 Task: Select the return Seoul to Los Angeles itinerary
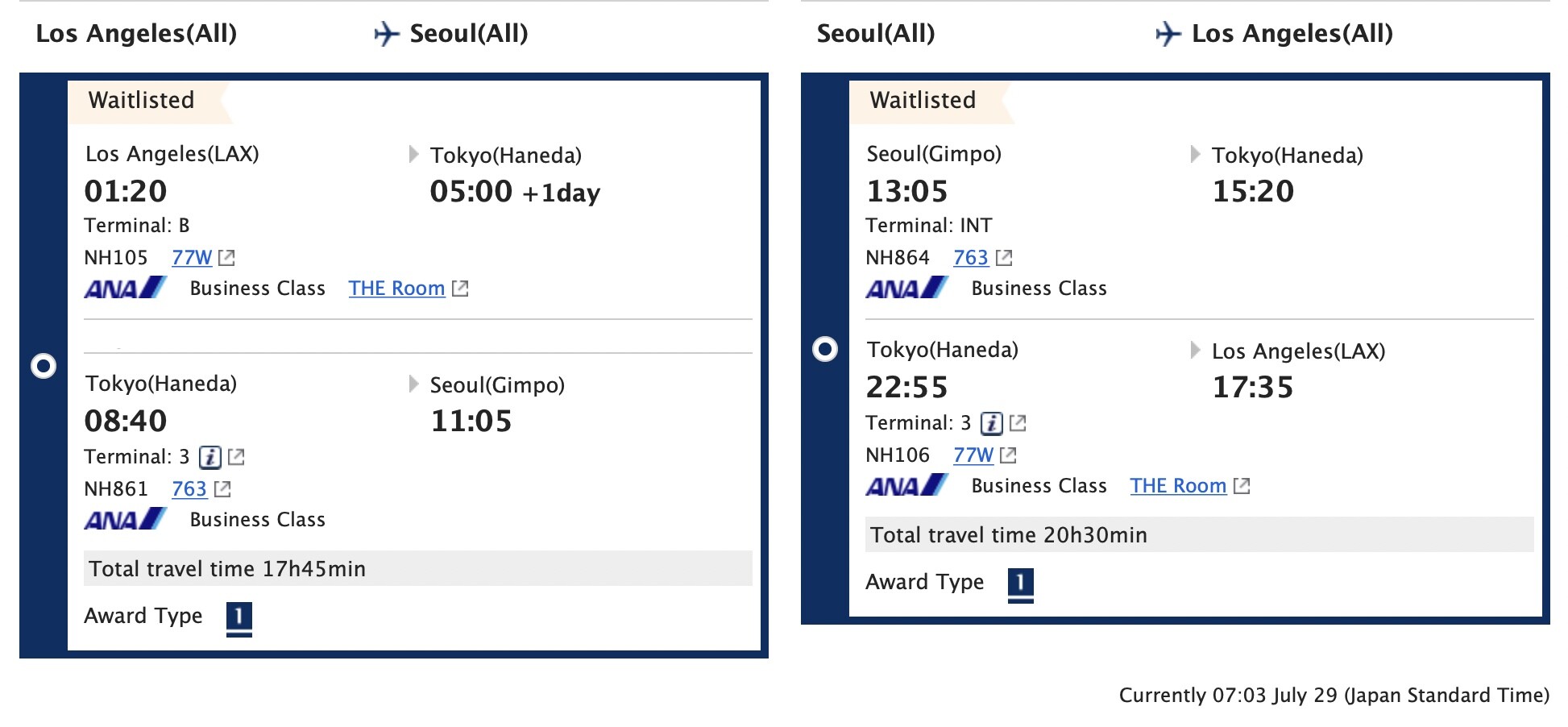825,351
